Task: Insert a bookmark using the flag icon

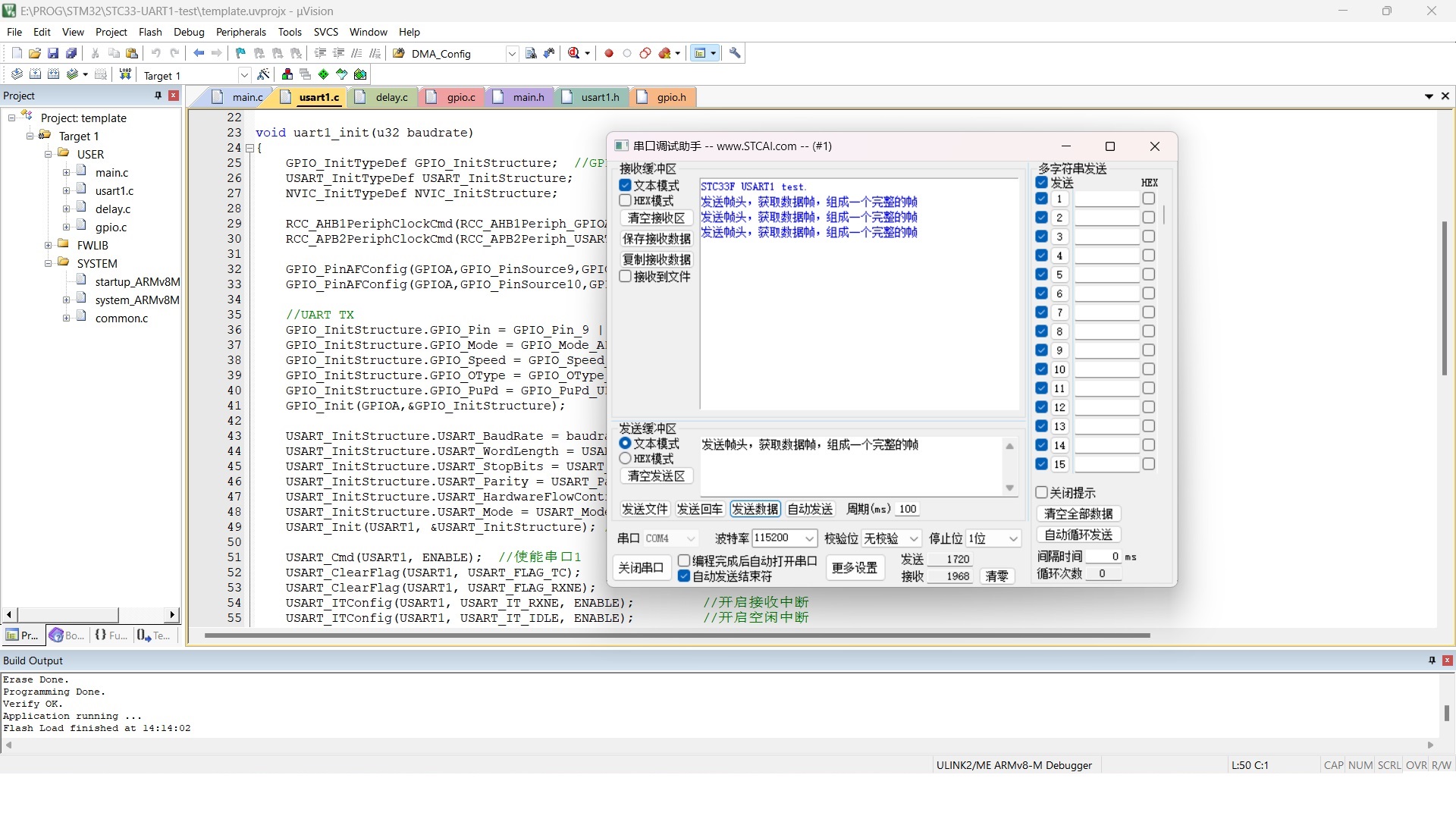Action: click(240, 53)
